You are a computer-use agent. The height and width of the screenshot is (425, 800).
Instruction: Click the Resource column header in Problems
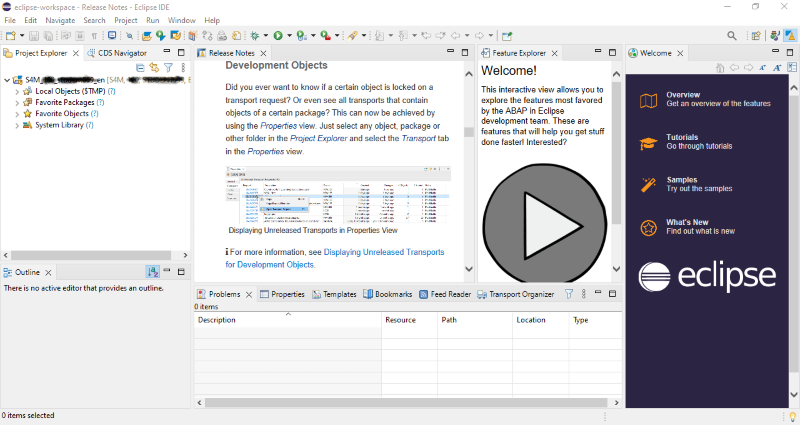click(409, 320)
